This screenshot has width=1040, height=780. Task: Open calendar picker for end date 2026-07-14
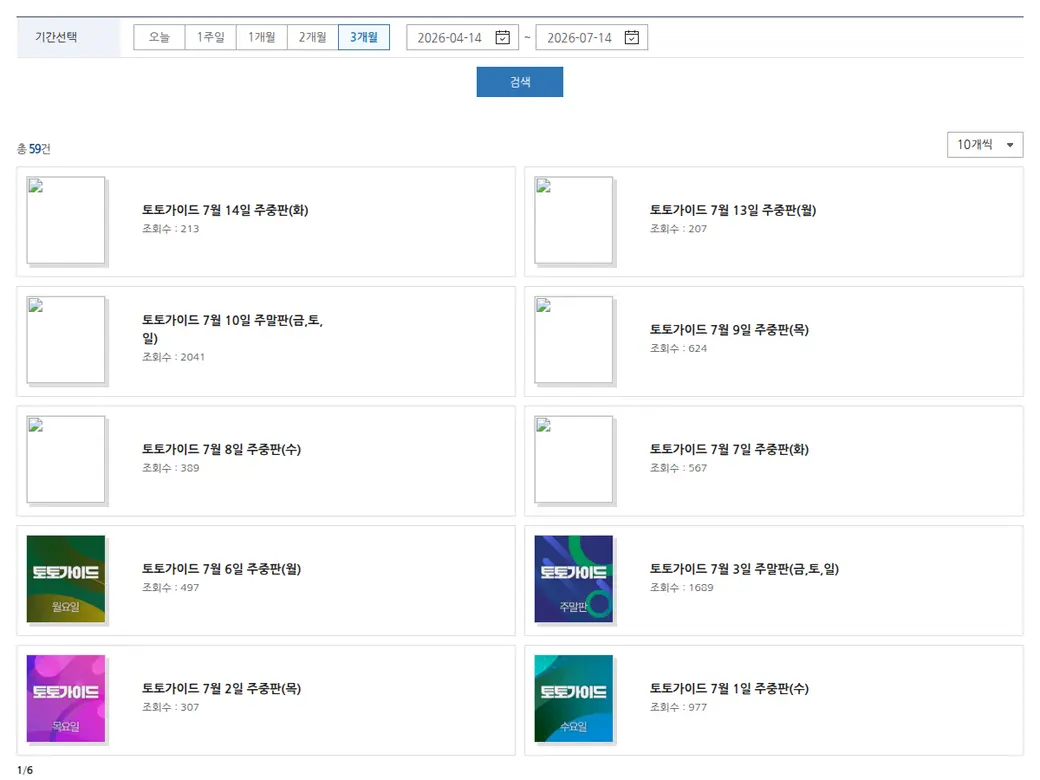pos(632,37)
